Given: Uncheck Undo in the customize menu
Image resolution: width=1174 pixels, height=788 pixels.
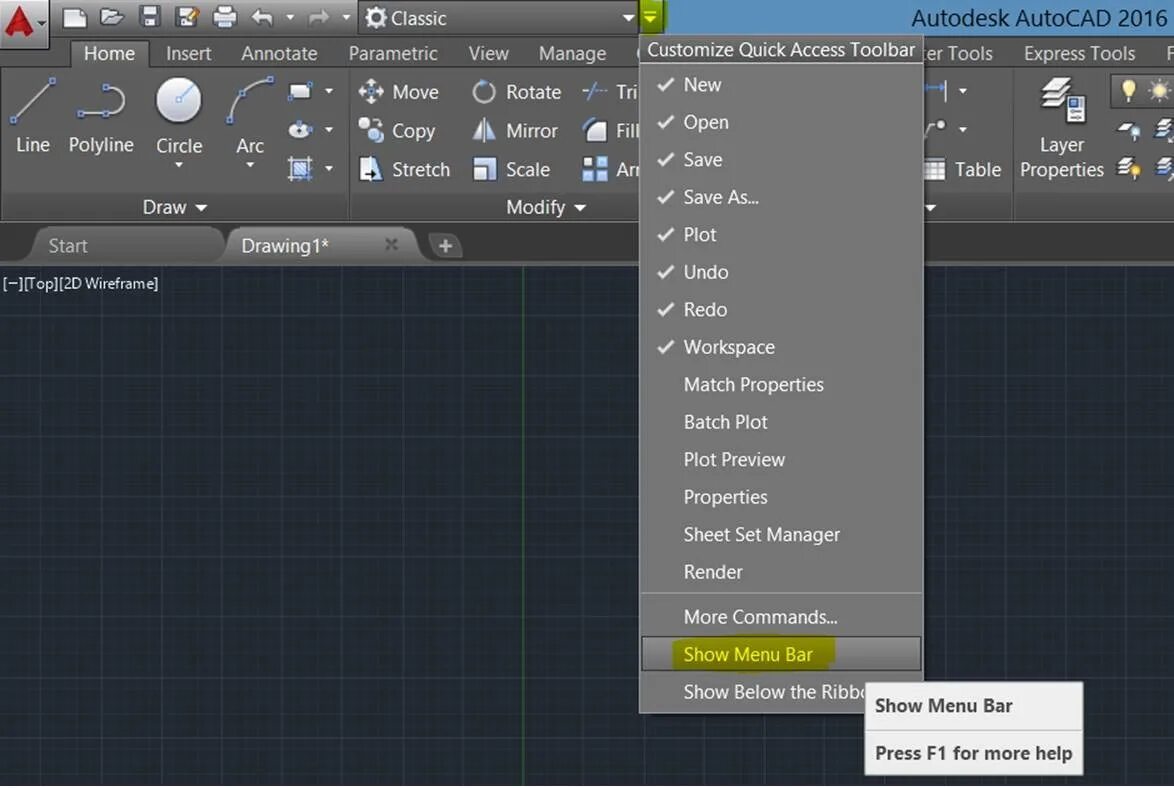Looking at the screenshot, I should 781,272.
